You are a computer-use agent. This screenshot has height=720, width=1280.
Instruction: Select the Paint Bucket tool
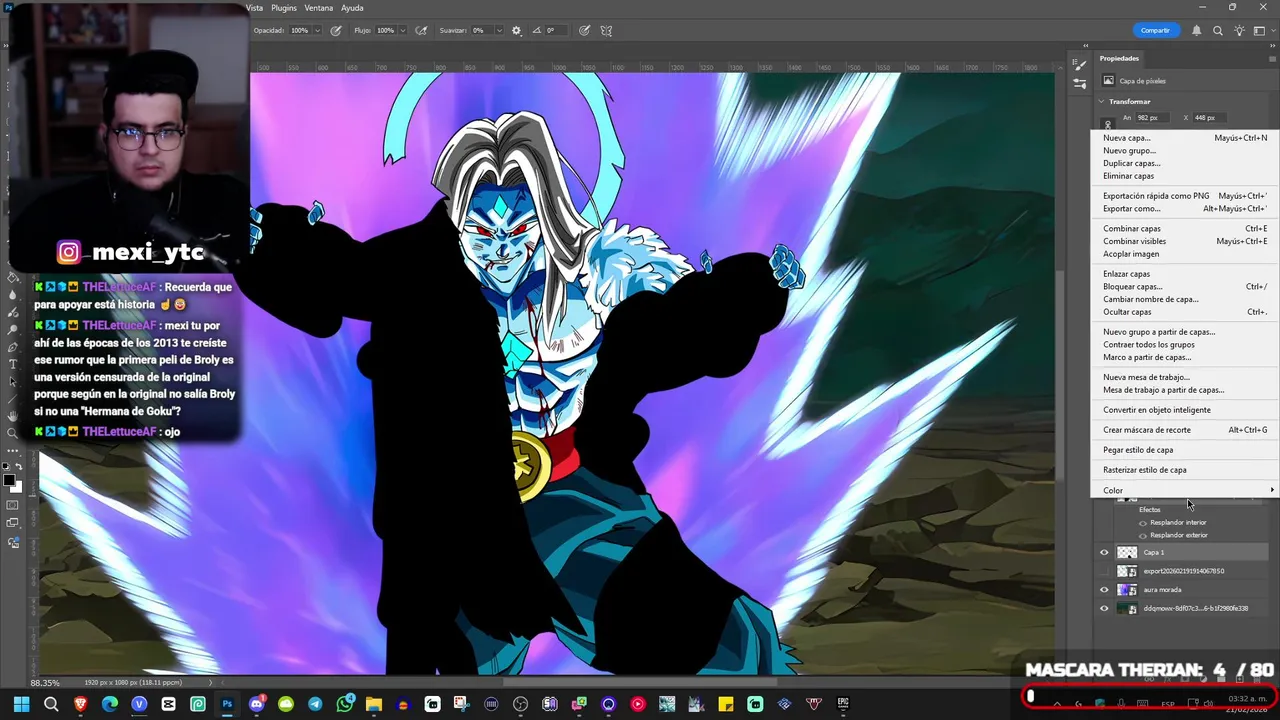[x=12, y=277]
